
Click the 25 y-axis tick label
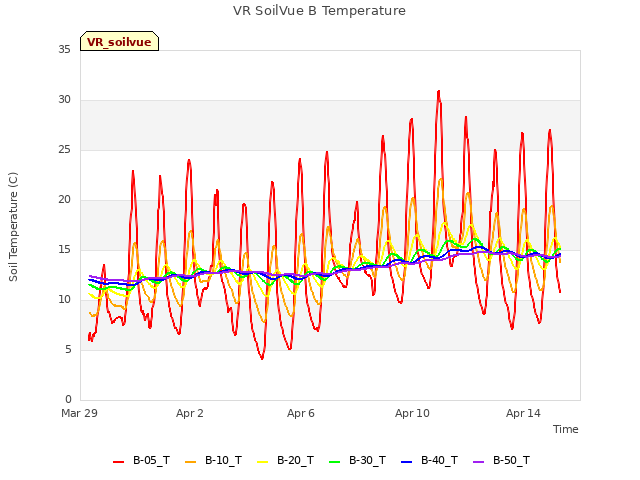64,150
